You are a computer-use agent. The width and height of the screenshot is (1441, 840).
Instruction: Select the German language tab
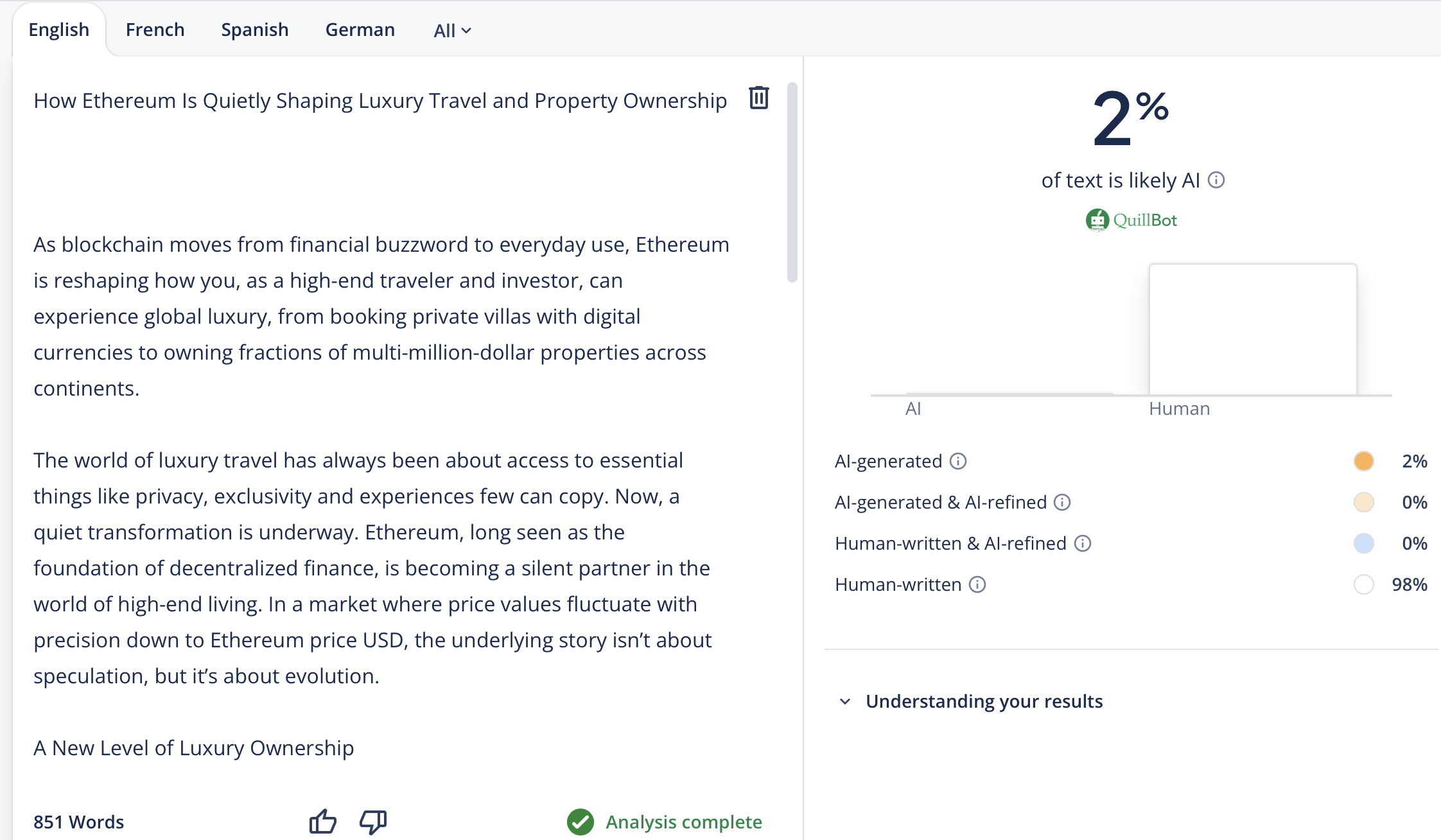(x=360, y=30)
